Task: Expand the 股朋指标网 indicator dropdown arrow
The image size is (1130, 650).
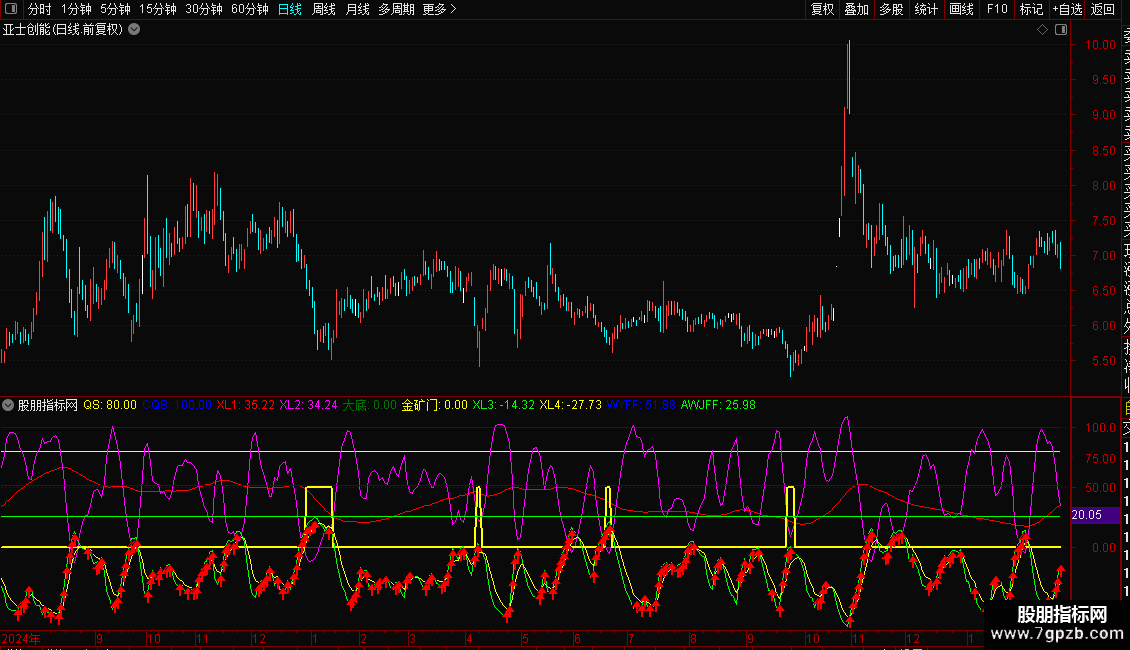Action: [9, 405]
